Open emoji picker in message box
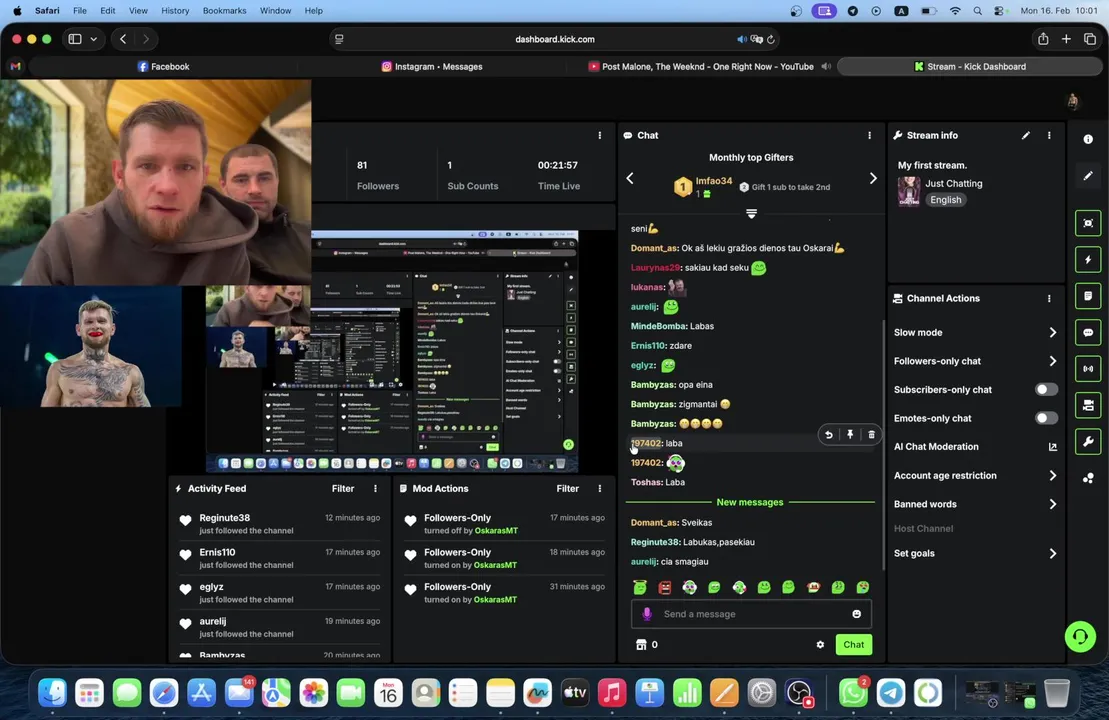Screen dimensions: 1109x720 [857, 614]
